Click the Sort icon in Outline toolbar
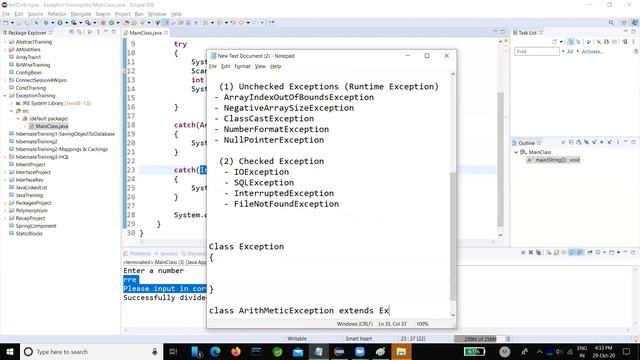 coord(579,142)
